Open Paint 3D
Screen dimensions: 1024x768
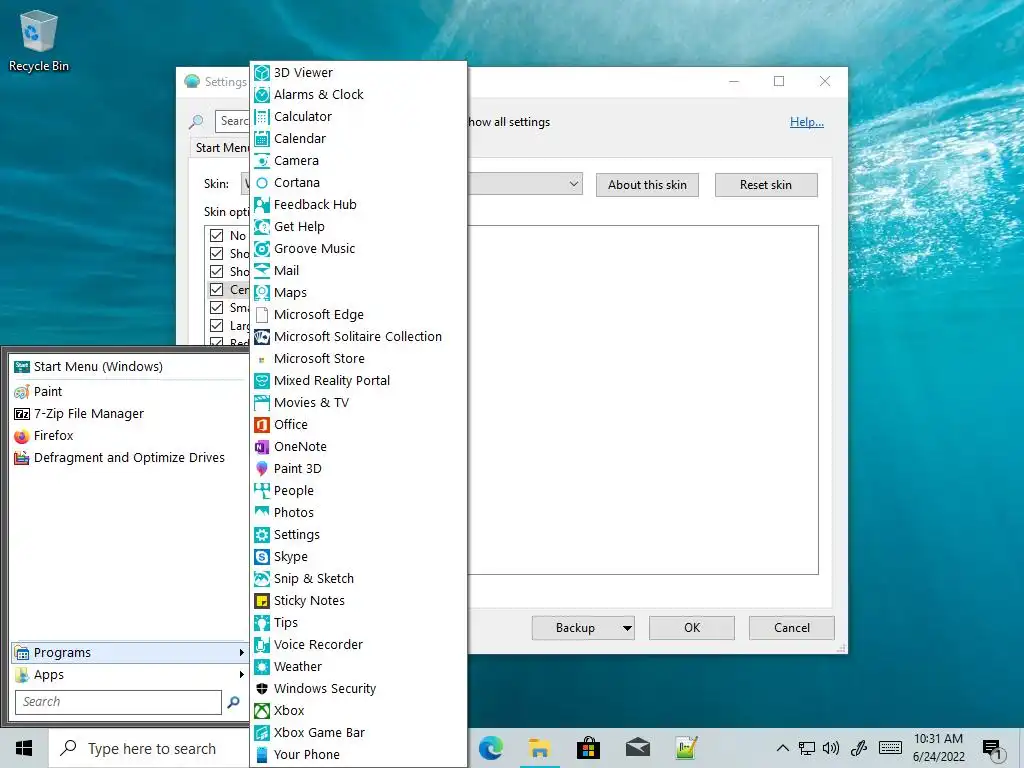click(359, 468)
